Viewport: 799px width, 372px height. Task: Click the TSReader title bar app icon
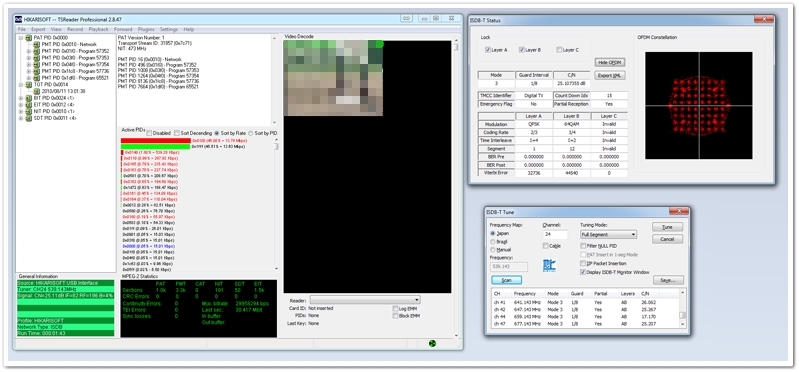pyautogui.click(x=18, y=19)
